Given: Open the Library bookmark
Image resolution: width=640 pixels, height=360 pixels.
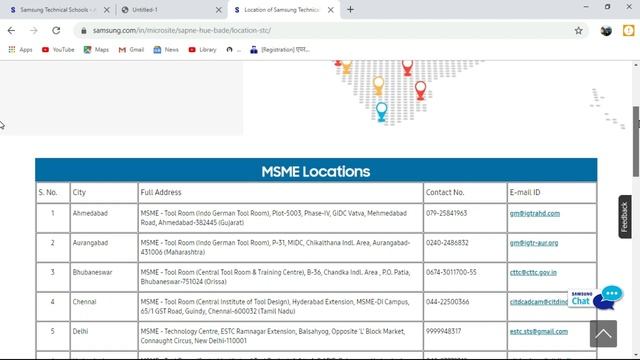Looking at the screenshot, I should point(202,50).
